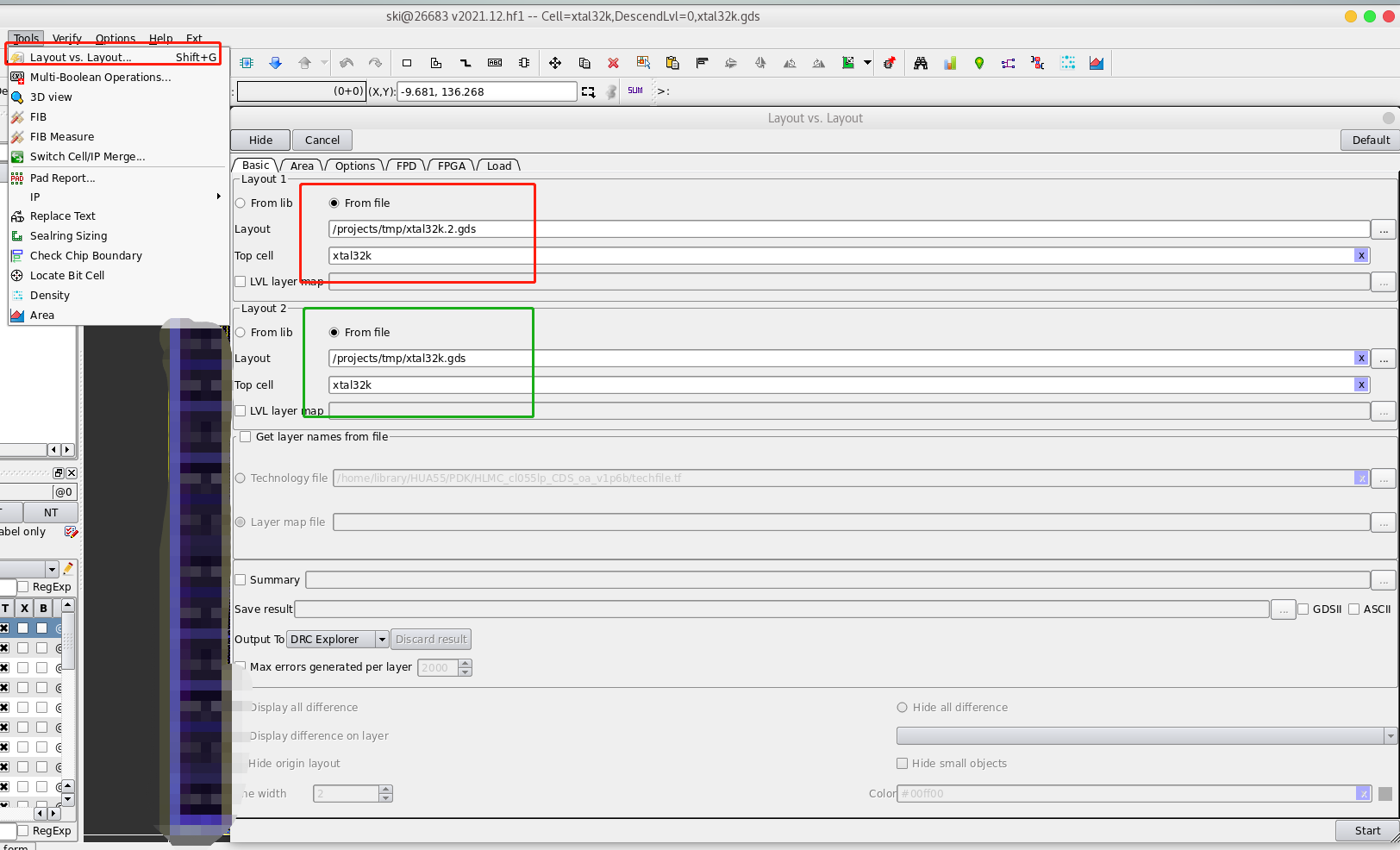Click the Discard result button
1400x850 pixels.
tap(431, 639)
